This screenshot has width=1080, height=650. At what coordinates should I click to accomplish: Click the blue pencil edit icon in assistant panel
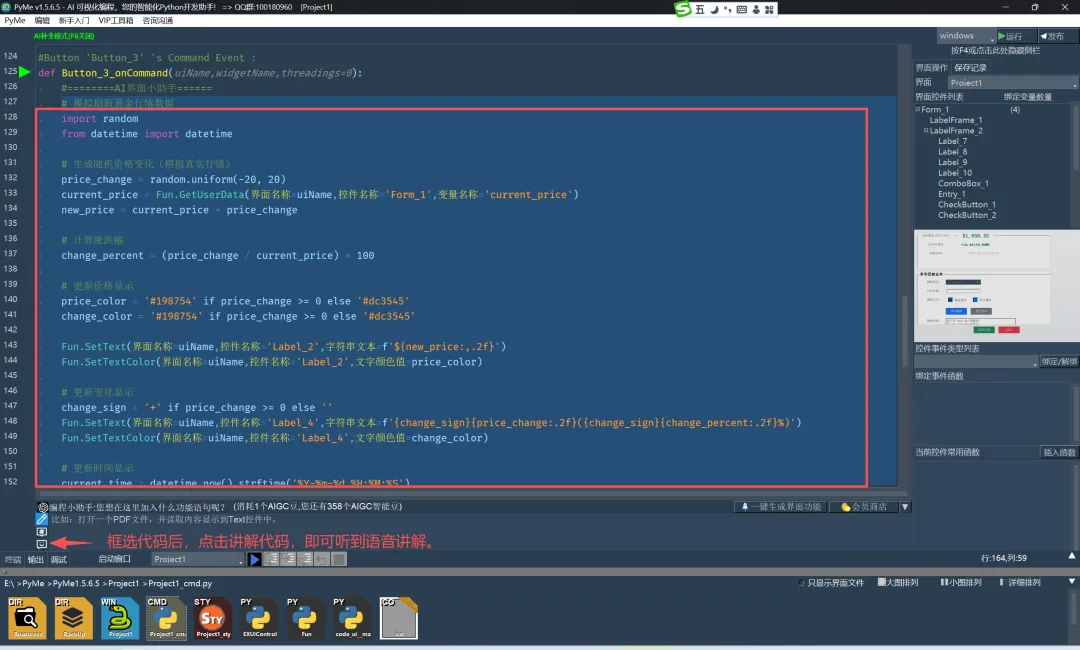[42, 519]
